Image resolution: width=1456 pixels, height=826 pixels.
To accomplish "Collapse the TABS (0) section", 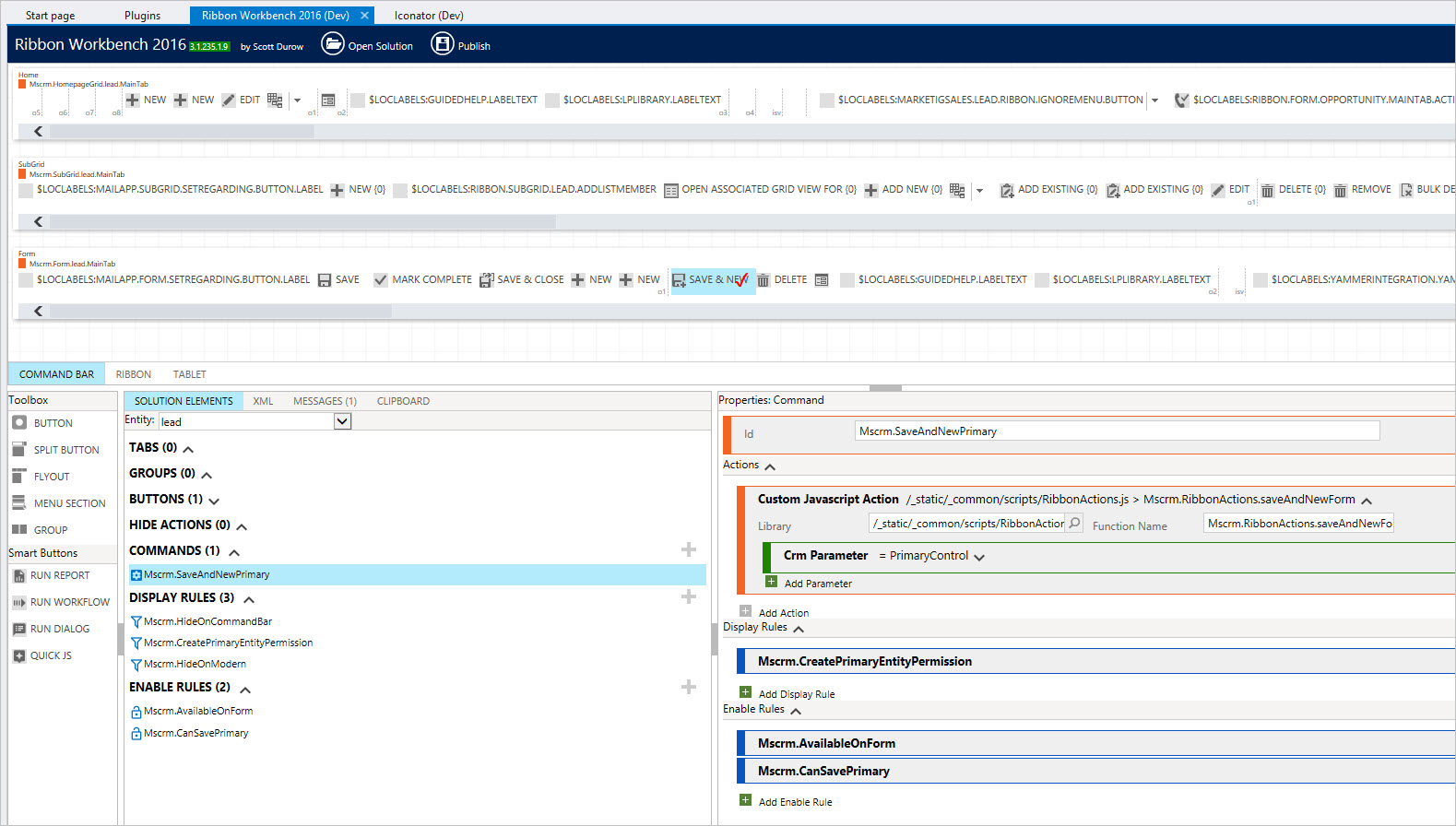I will click(188, 449).
